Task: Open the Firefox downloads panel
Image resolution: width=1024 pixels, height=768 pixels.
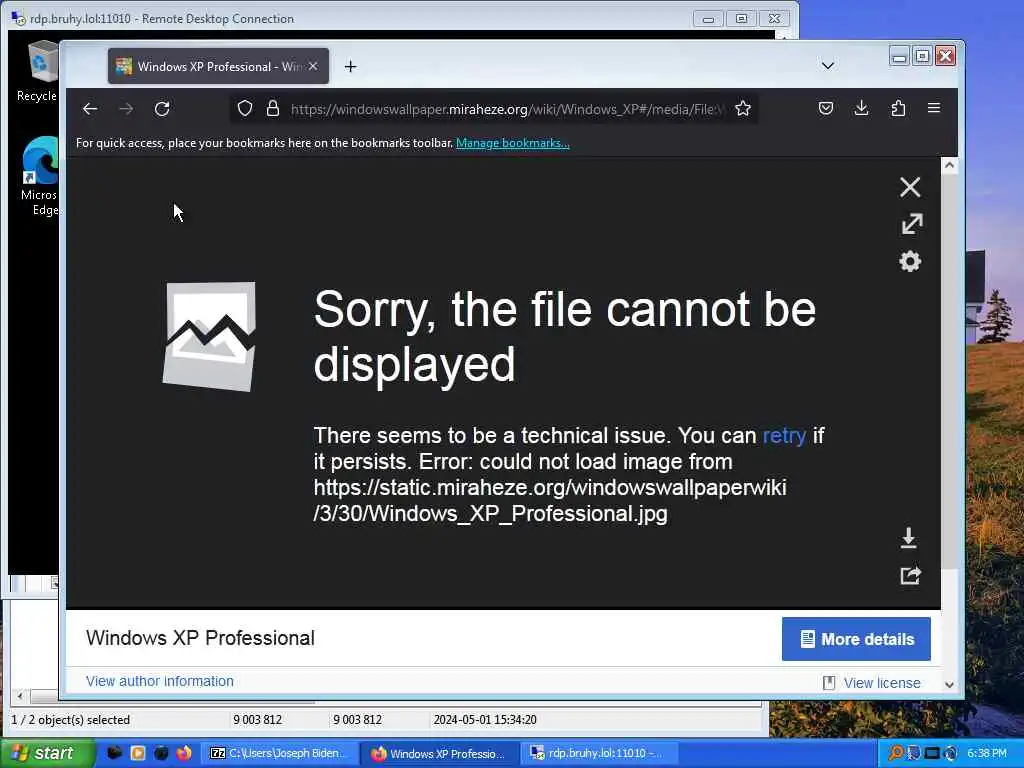Action: tap(861, 108)
